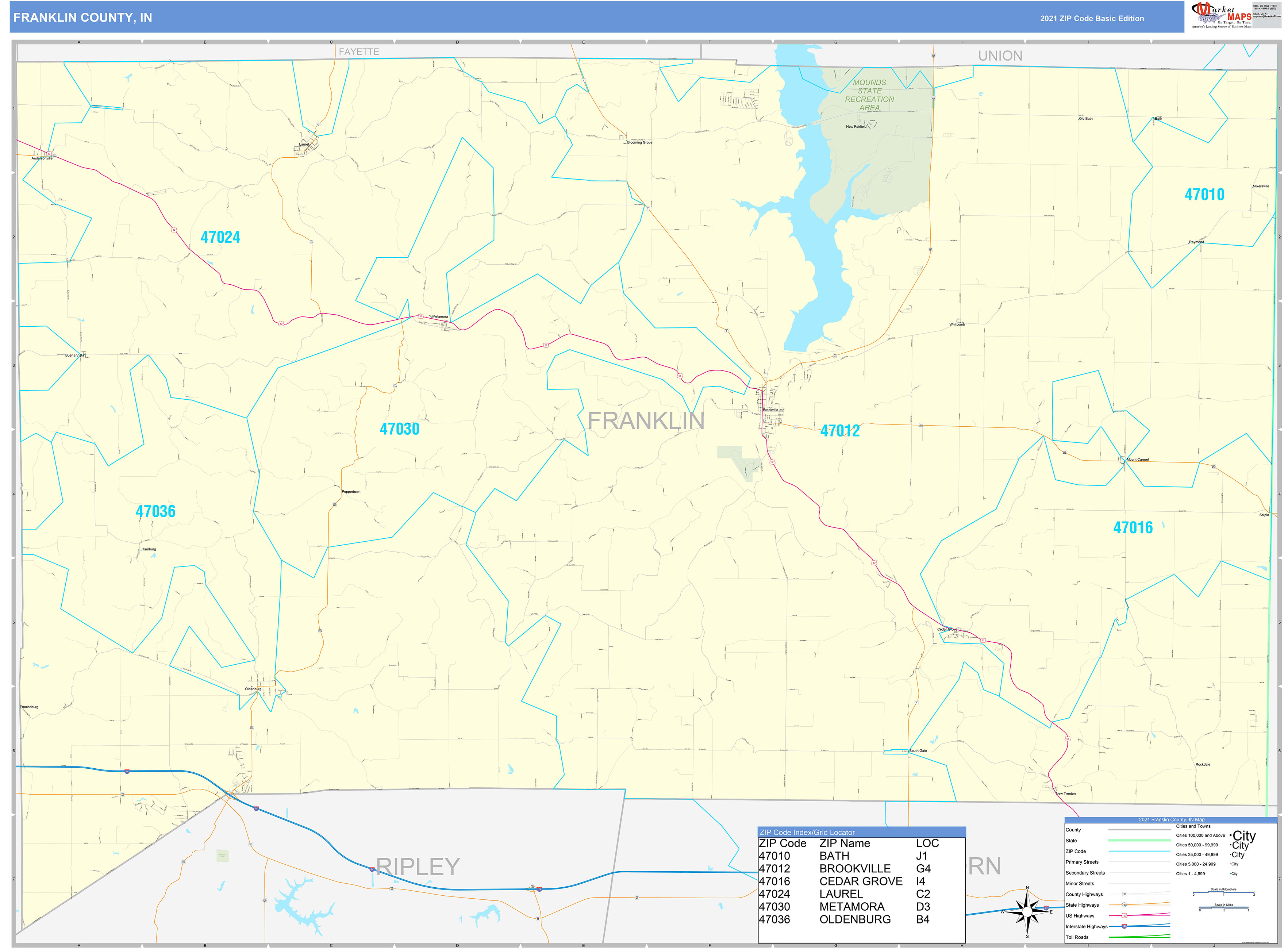This screenshot has width=1288, height=949.
Task: Click the Blooming Grove town label
Action: pos(639,142)
